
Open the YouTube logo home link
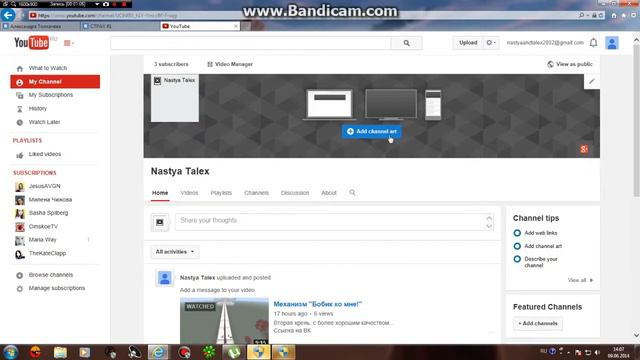31,42
